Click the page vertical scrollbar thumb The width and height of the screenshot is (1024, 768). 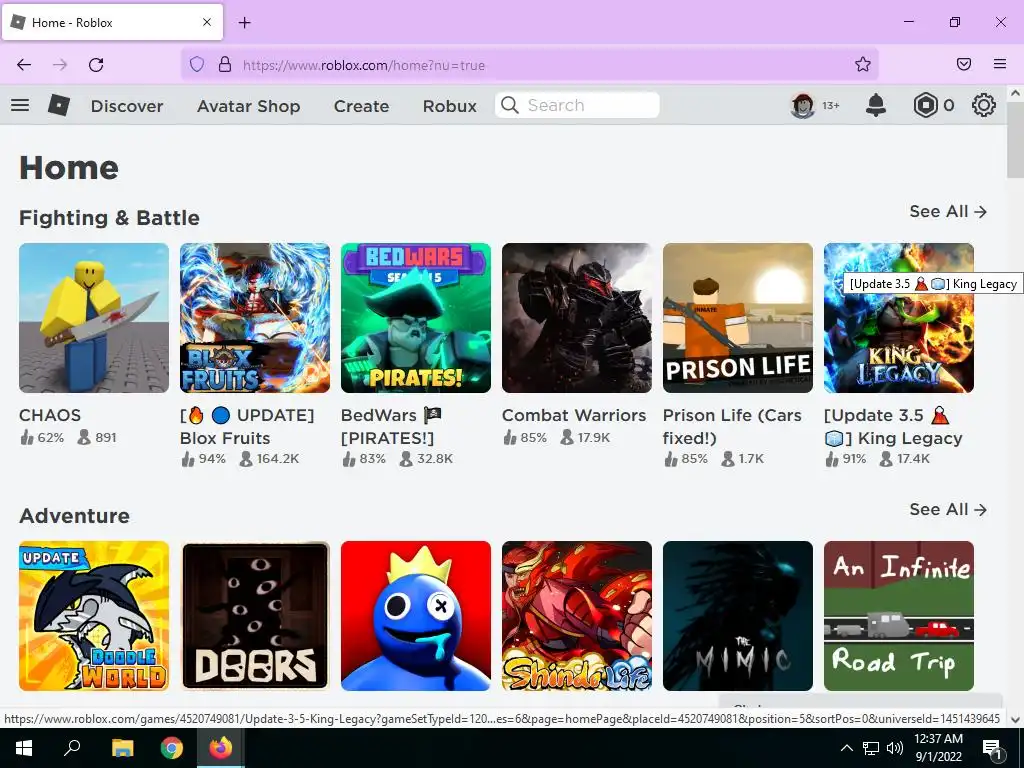click(x=1016, y=142)
